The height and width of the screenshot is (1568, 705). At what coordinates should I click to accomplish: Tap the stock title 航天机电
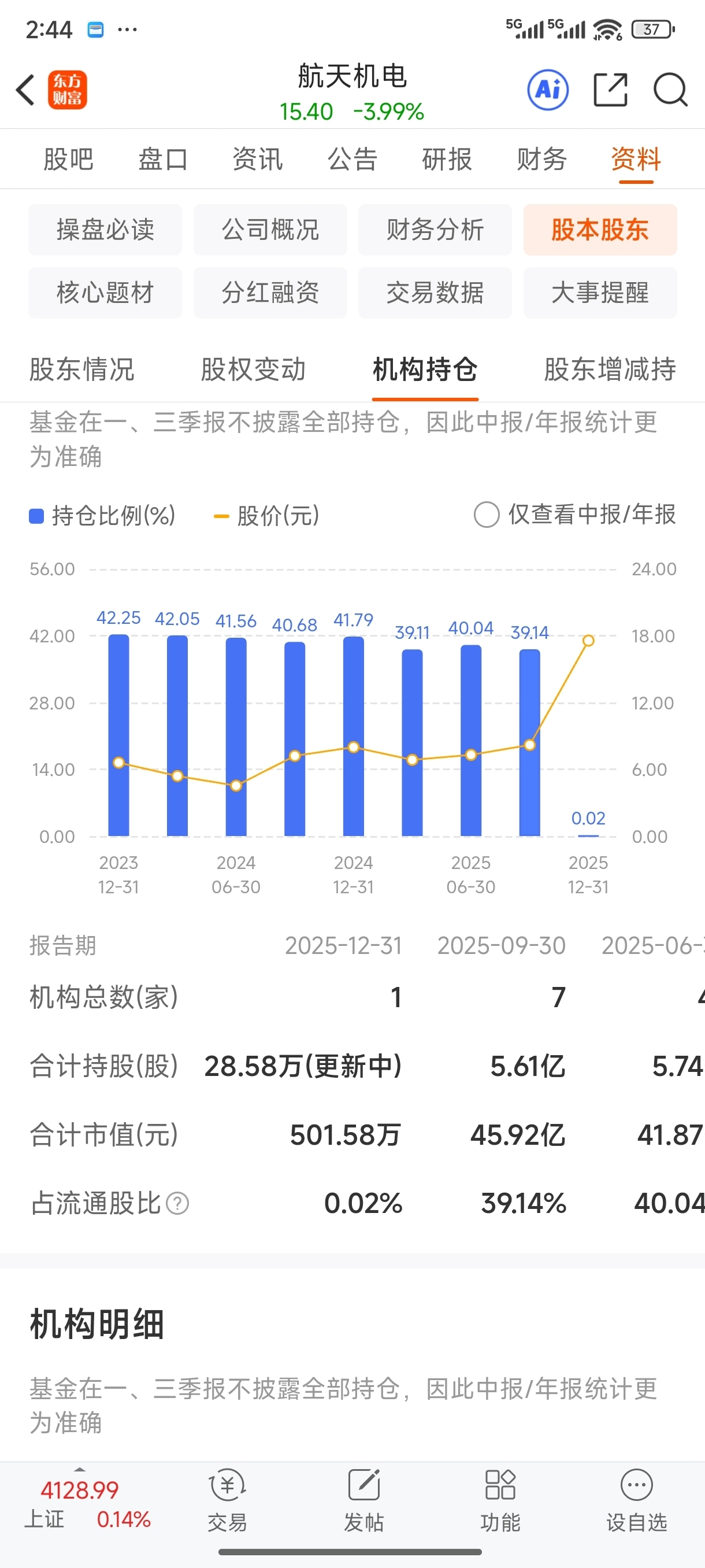pos(352,76)
